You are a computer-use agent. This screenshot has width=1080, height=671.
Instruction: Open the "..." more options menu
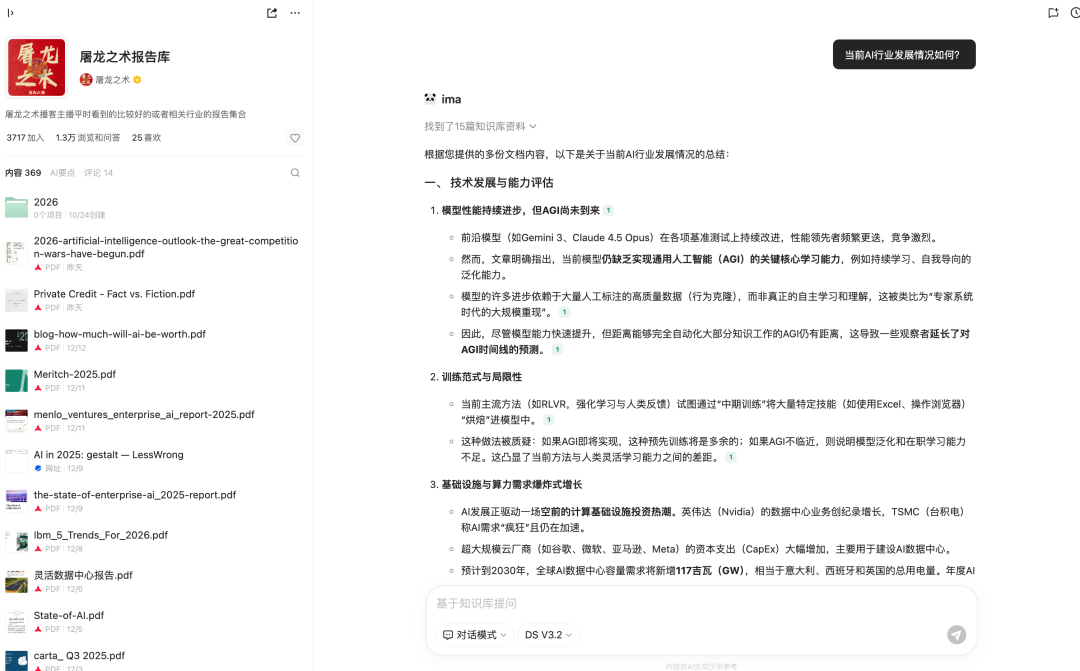point(295,13)
